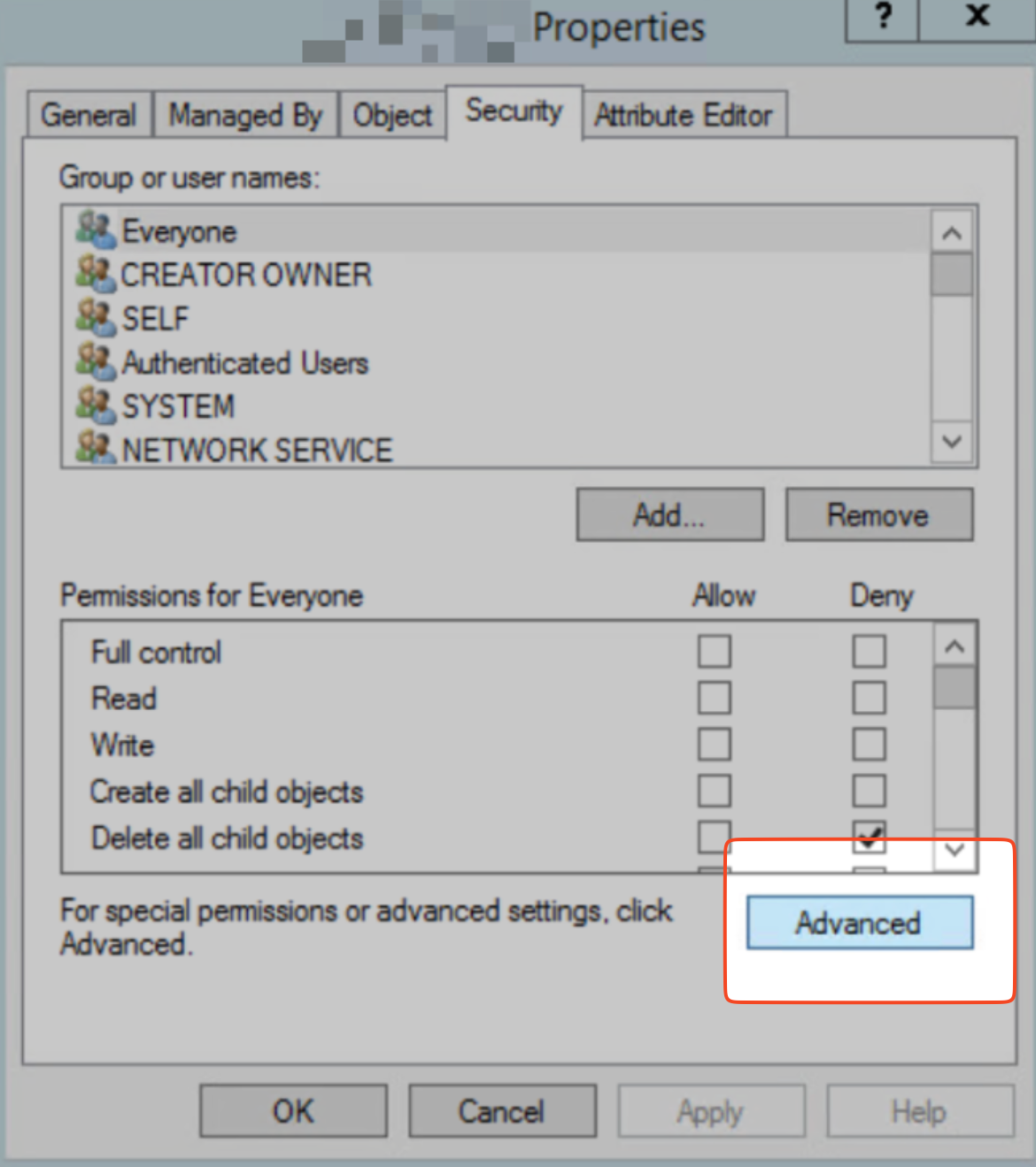This screenshot has height=1167, width=1036.
Task: Select the SELF principal icon
Action: (96, 317)
